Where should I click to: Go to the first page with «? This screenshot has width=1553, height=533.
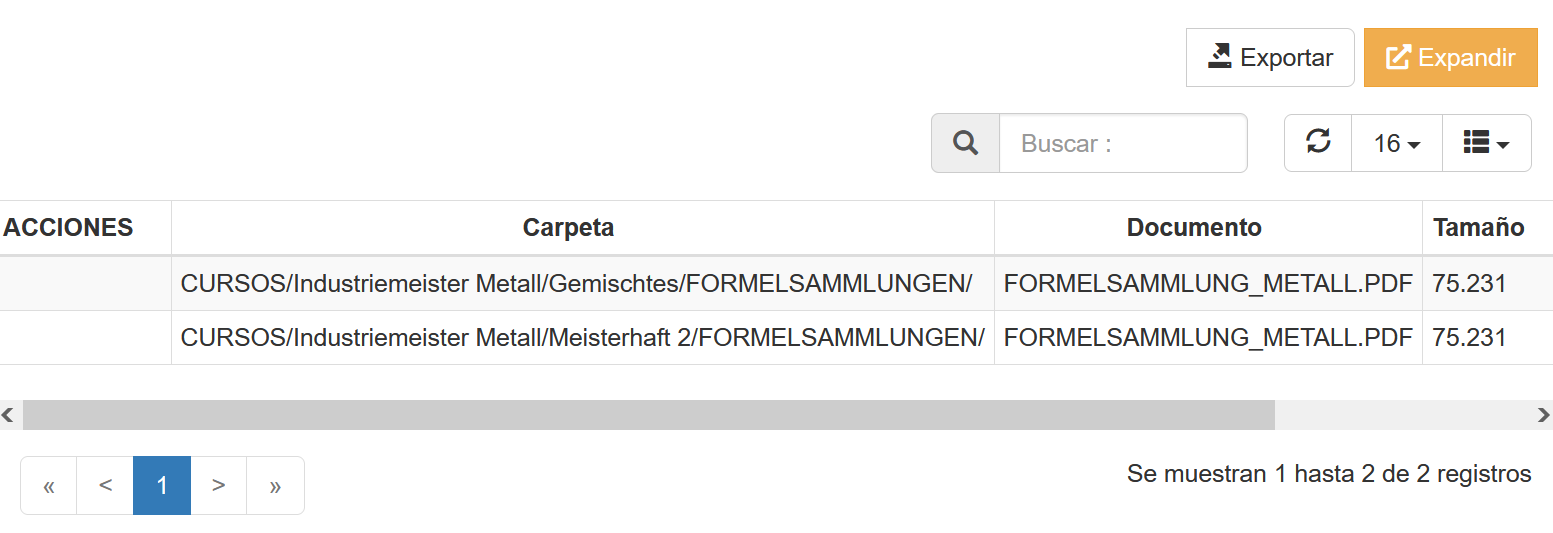[x=49, y=486]
